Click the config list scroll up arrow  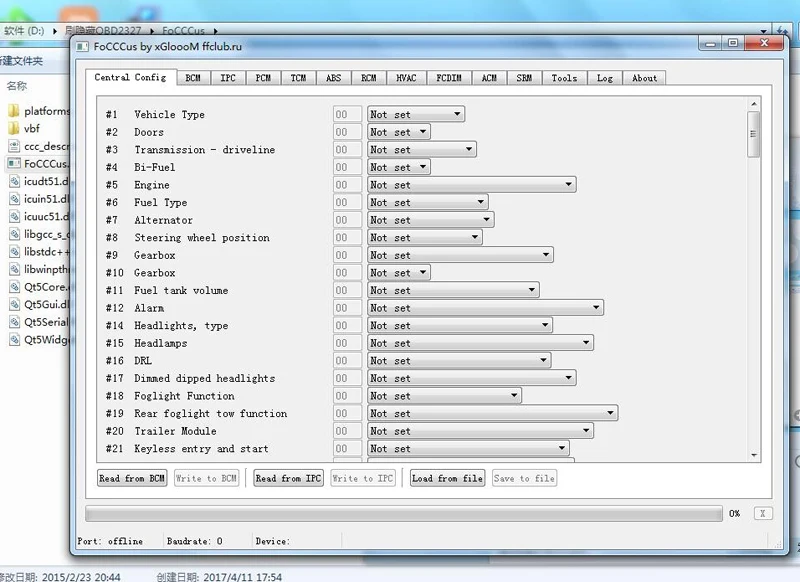point(754,104)
